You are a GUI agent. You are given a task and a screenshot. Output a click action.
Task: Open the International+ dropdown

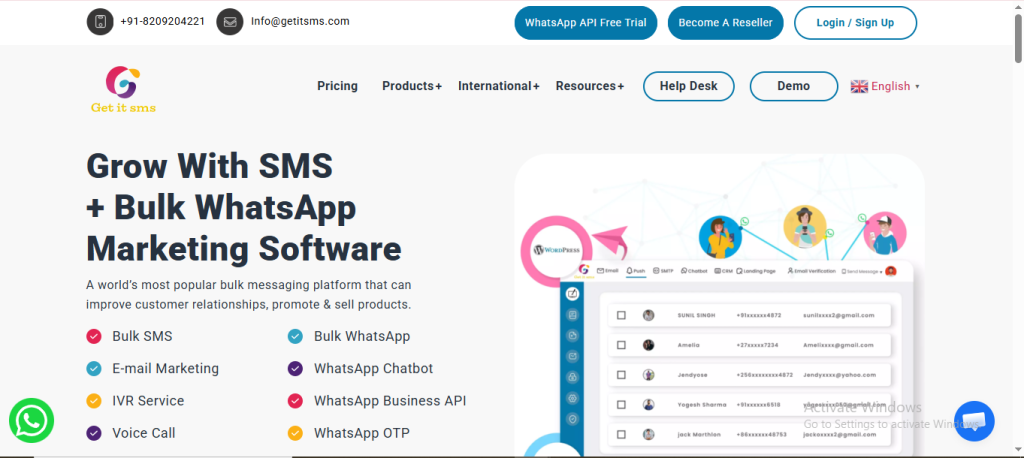pyautogui.click(x=498, y=86)
